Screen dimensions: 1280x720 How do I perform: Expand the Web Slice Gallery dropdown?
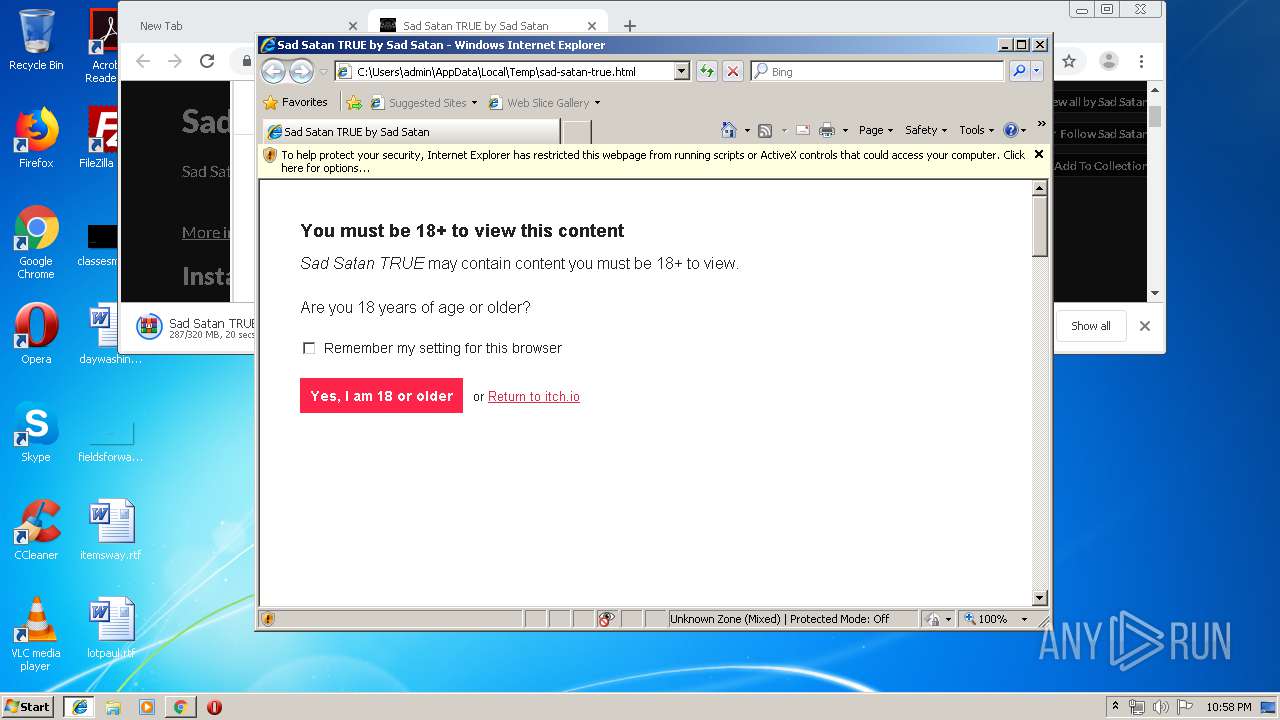tap(597, 103)
